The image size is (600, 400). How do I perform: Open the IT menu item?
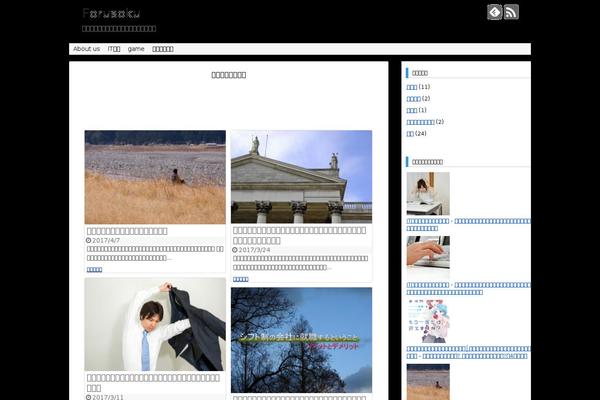pyautogui.click(x=114, y=49)
